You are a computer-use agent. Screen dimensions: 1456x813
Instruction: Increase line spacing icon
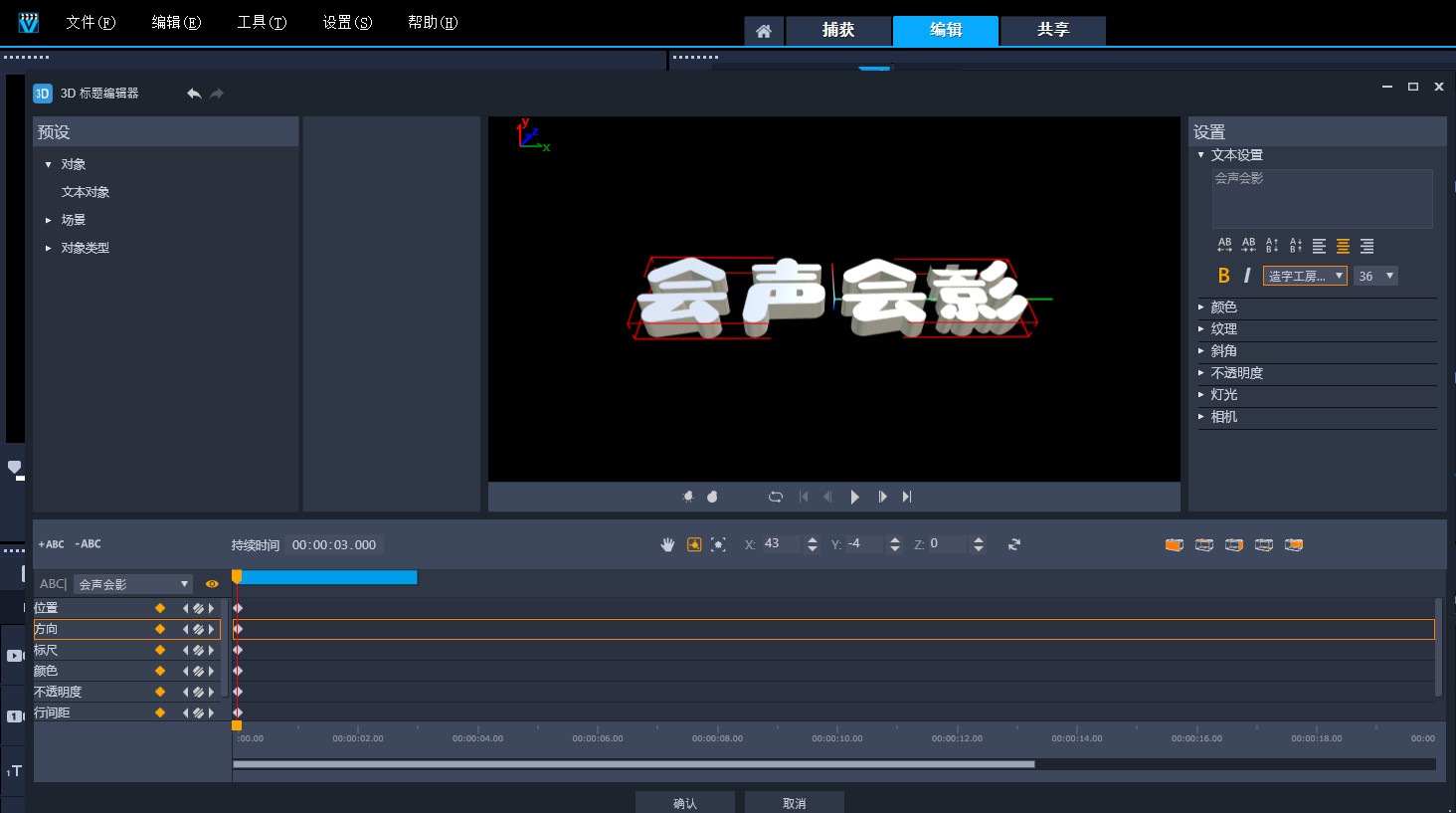(1272, 245)
